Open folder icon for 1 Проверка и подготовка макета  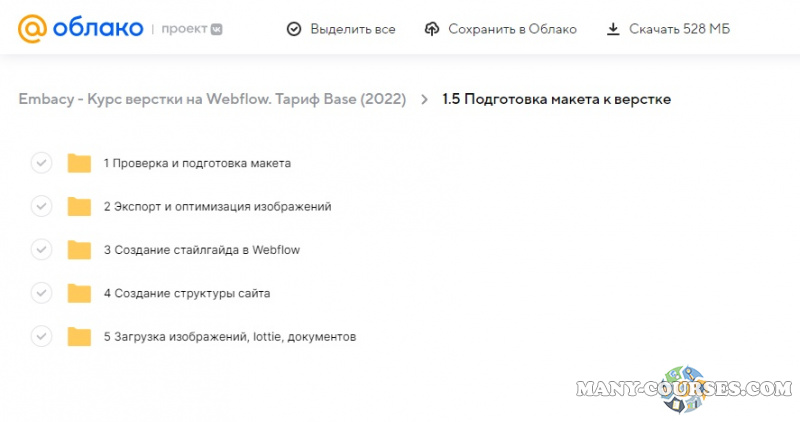click(x=79, y=163)
